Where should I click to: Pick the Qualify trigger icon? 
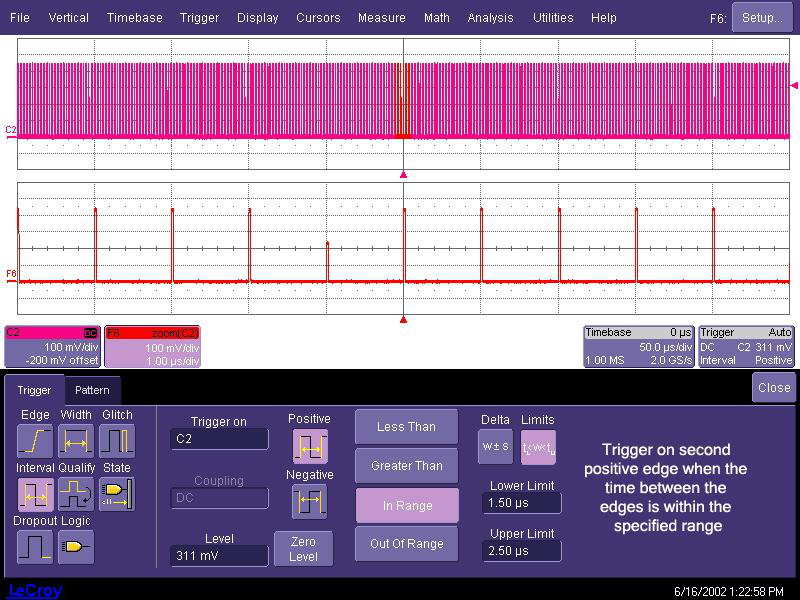tap(76, 493)
